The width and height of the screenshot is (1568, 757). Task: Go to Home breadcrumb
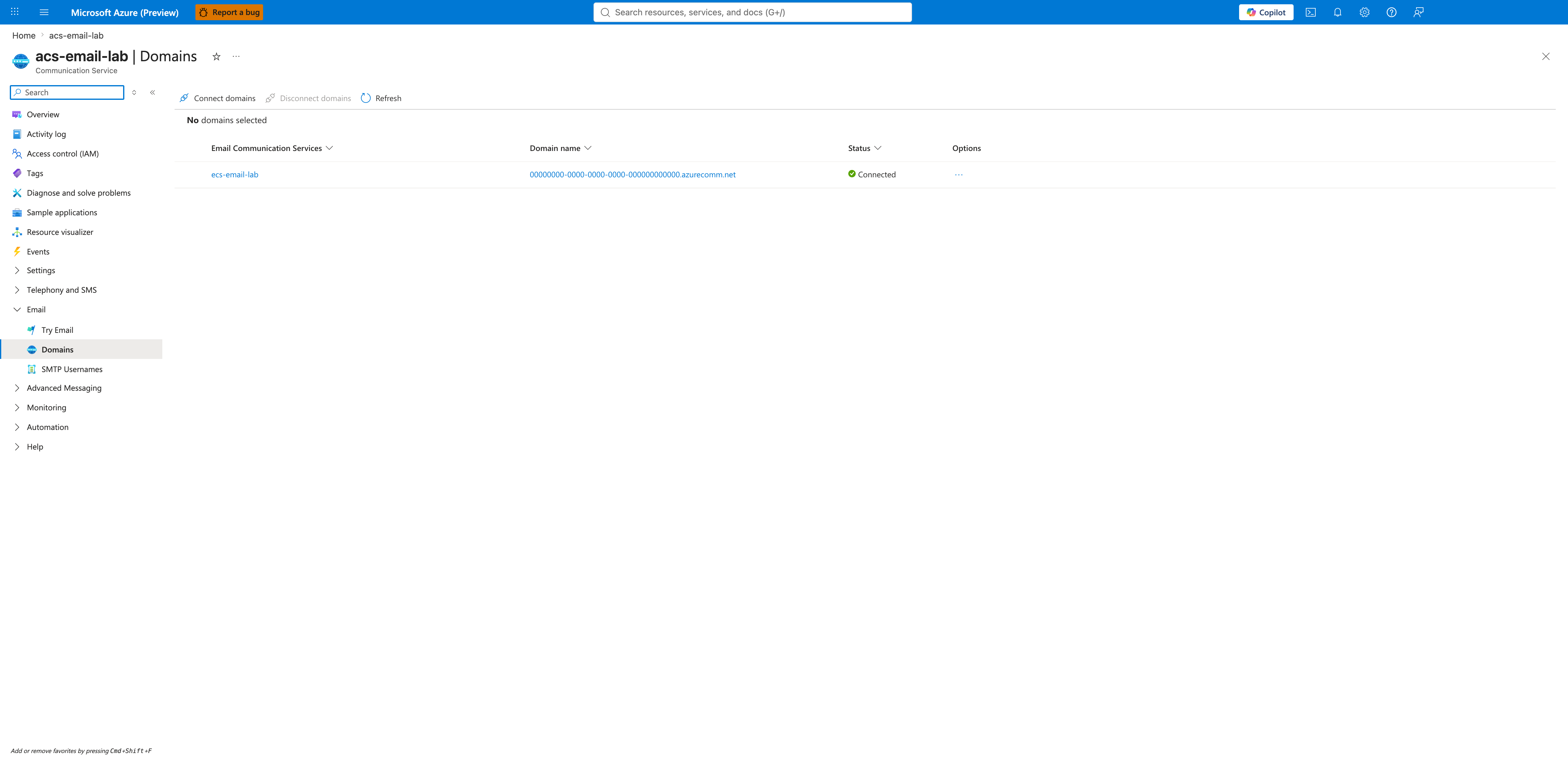pos(24,35)
